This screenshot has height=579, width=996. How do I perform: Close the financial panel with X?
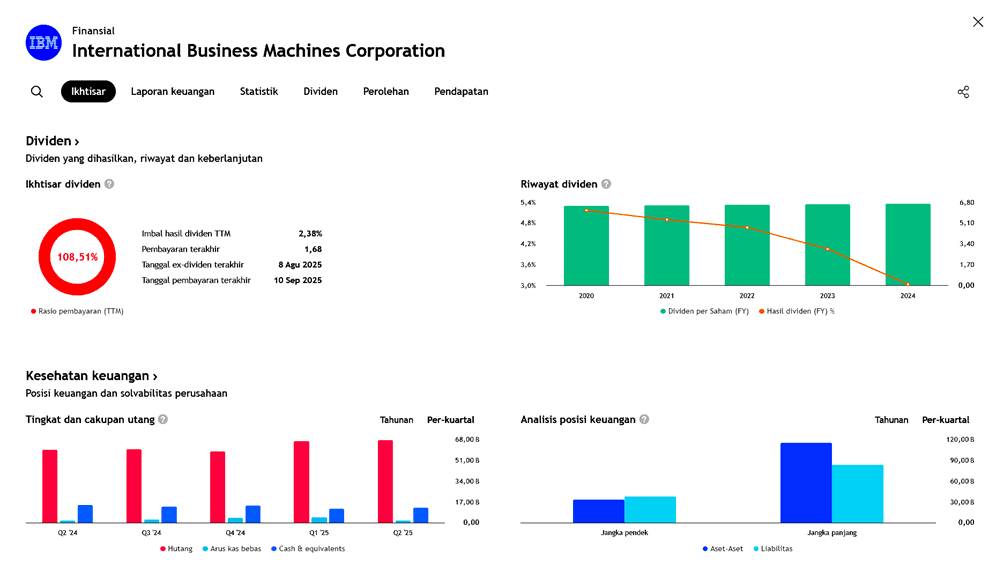coord(977,22)
